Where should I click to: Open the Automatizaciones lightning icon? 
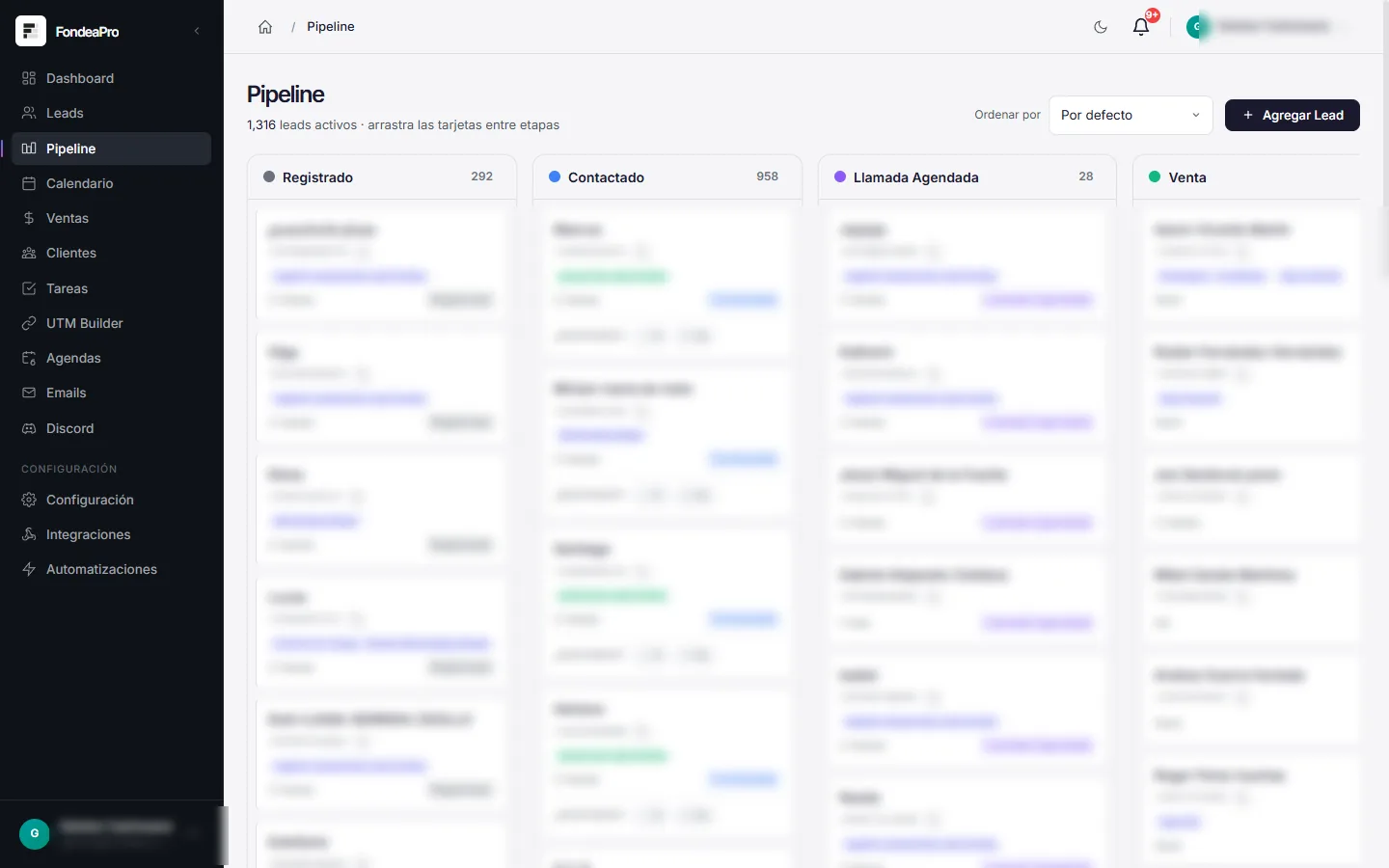(x=29, y=569)
